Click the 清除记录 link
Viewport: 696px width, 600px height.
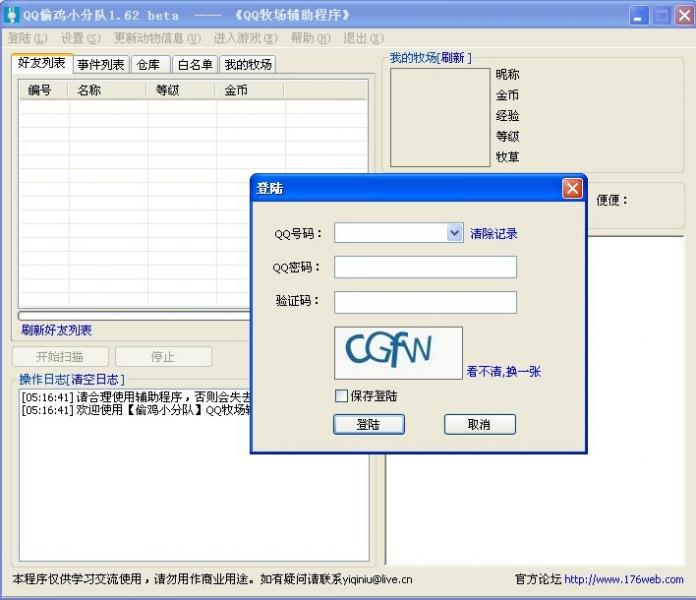[x=494, y=233]
